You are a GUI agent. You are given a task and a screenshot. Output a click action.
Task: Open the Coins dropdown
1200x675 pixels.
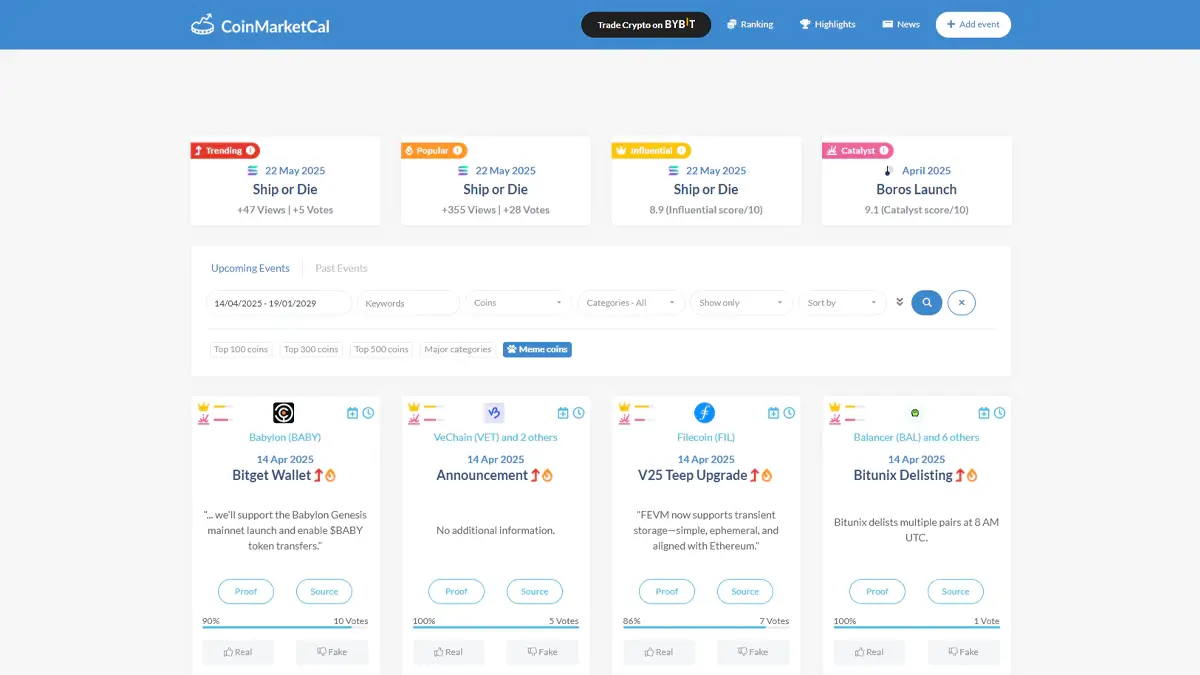pos(519,303)
